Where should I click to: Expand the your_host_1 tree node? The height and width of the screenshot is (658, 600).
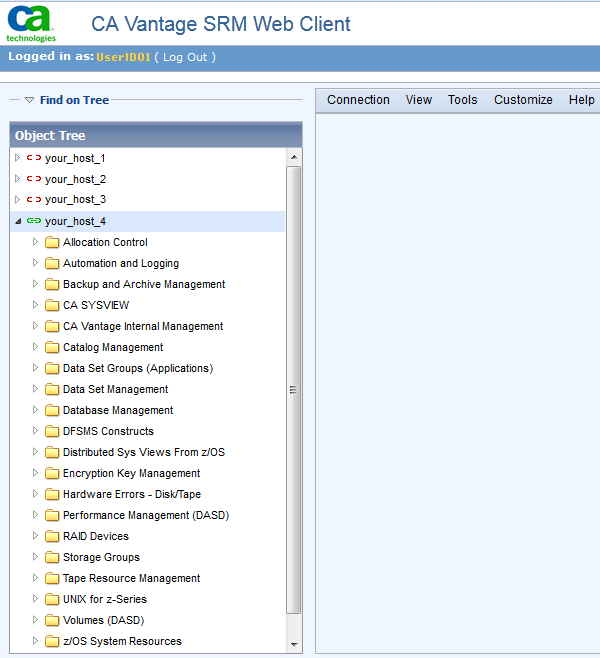pos(17,158)
